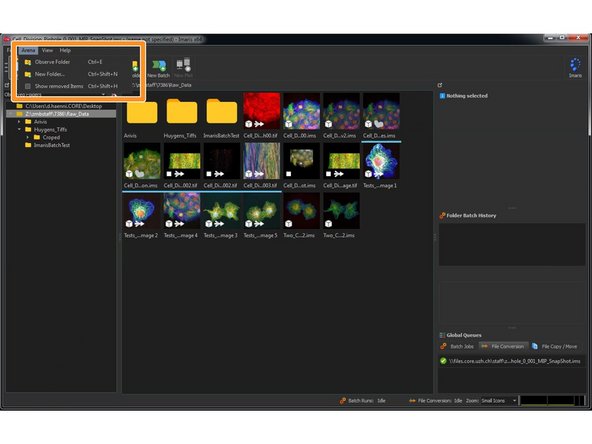The width and height of the screenshot is (592, 444).
Task: Select the Tests_...mage 5 thumbnail
Action: coord(262,211)
